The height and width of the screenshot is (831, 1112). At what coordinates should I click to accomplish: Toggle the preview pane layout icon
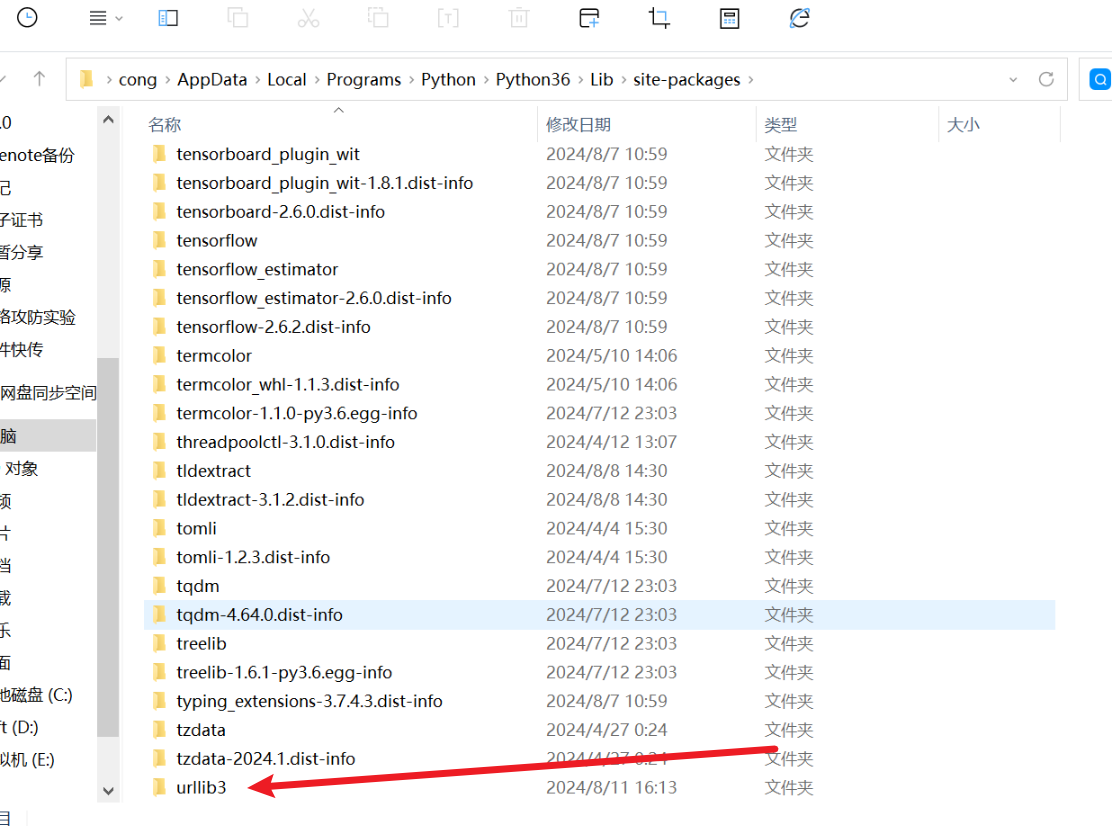[168, 18]
